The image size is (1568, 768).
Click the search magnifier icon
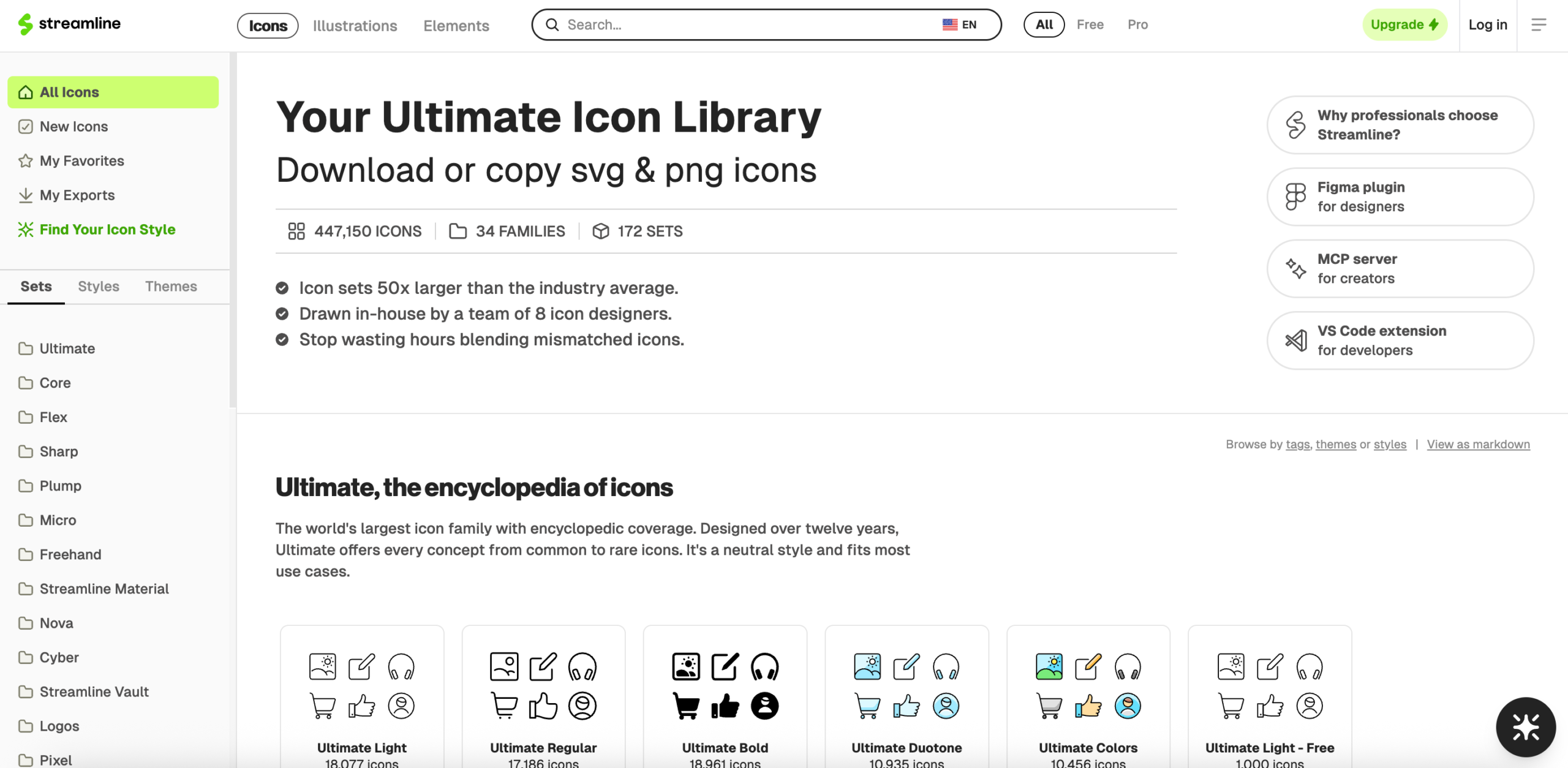552,24
